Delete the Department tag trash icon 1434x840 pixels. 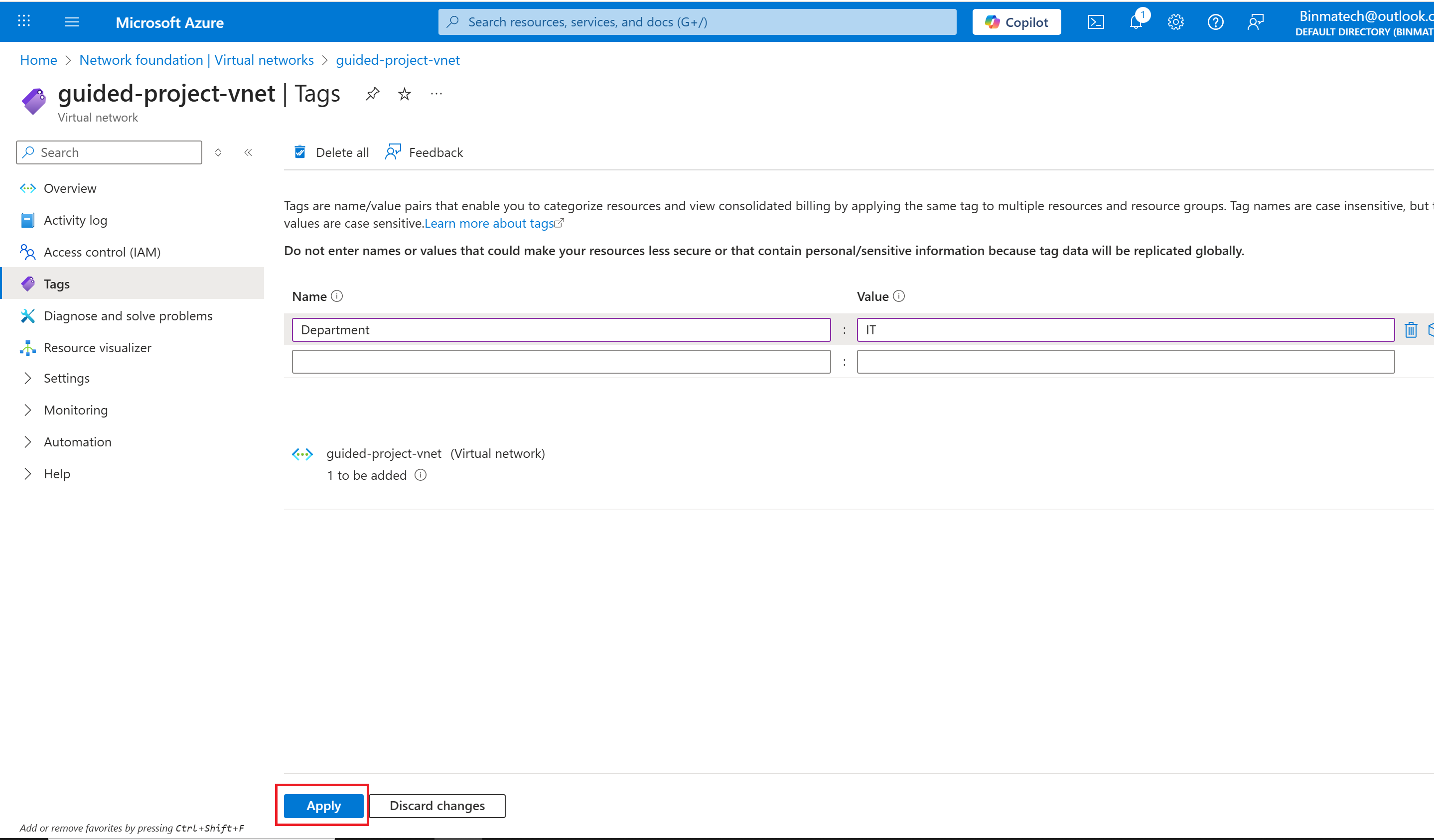(x=1411, y=330)
